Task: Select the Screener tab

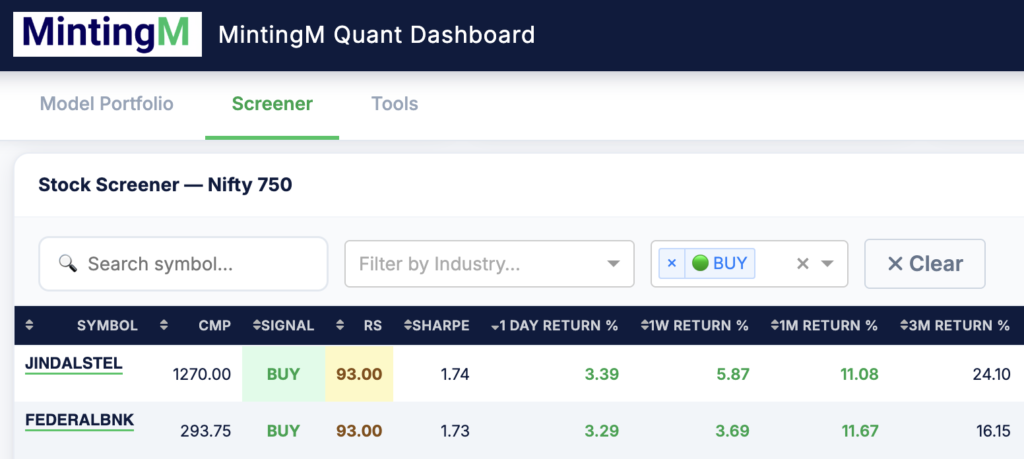Action: tap(272, 104)
